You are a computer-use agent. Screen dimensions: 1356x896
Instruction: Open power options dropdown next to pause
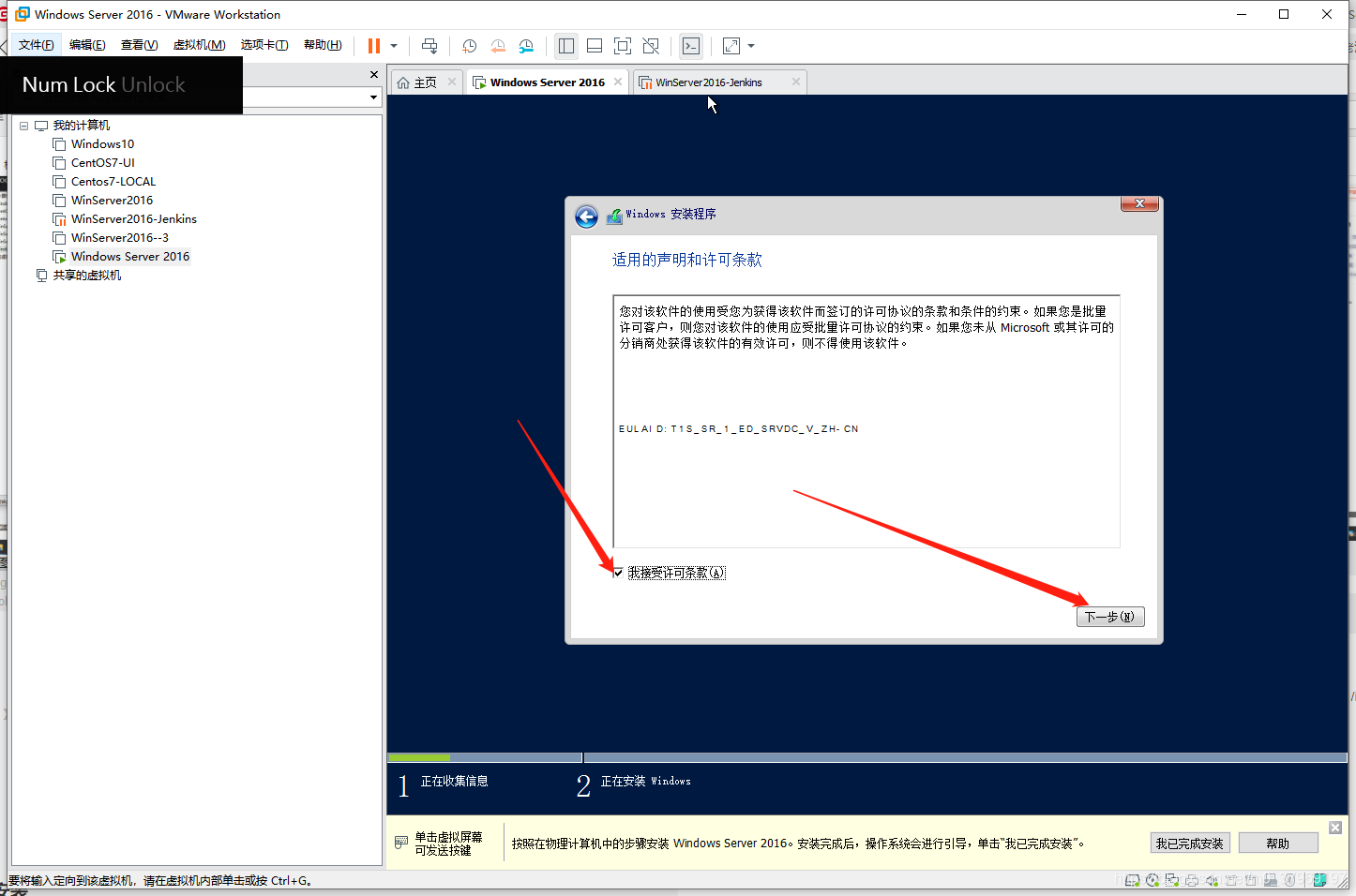394,46
